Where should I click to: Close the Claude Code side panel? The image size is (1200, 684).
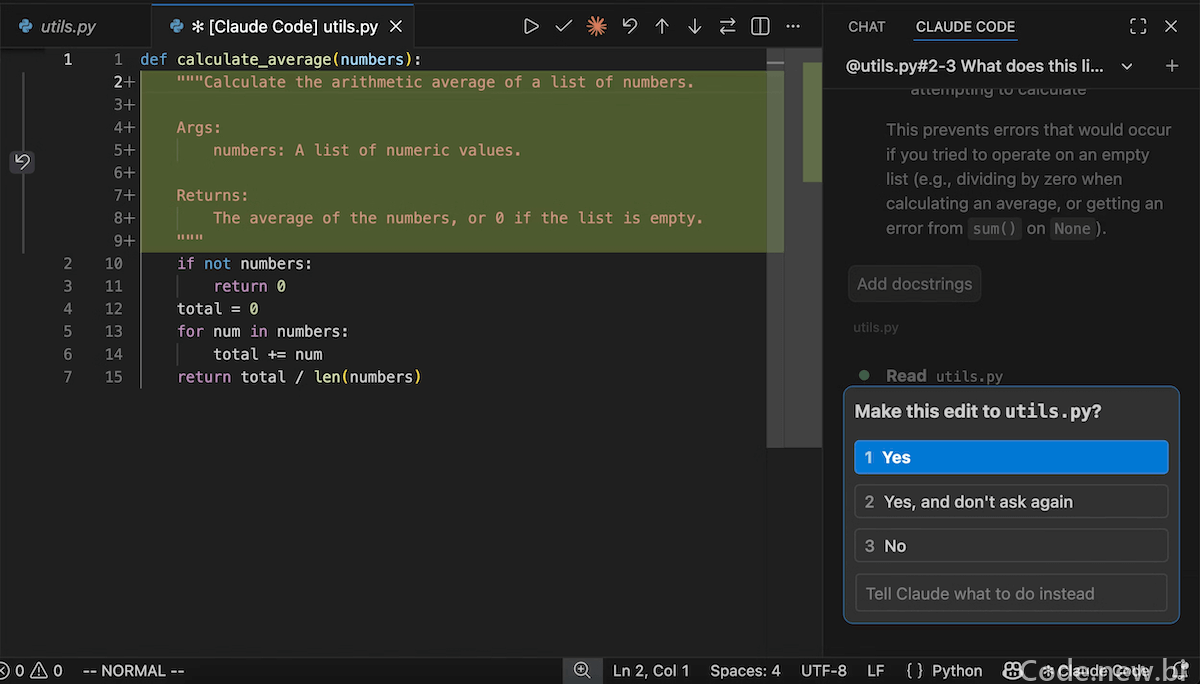coord(1171,27)
